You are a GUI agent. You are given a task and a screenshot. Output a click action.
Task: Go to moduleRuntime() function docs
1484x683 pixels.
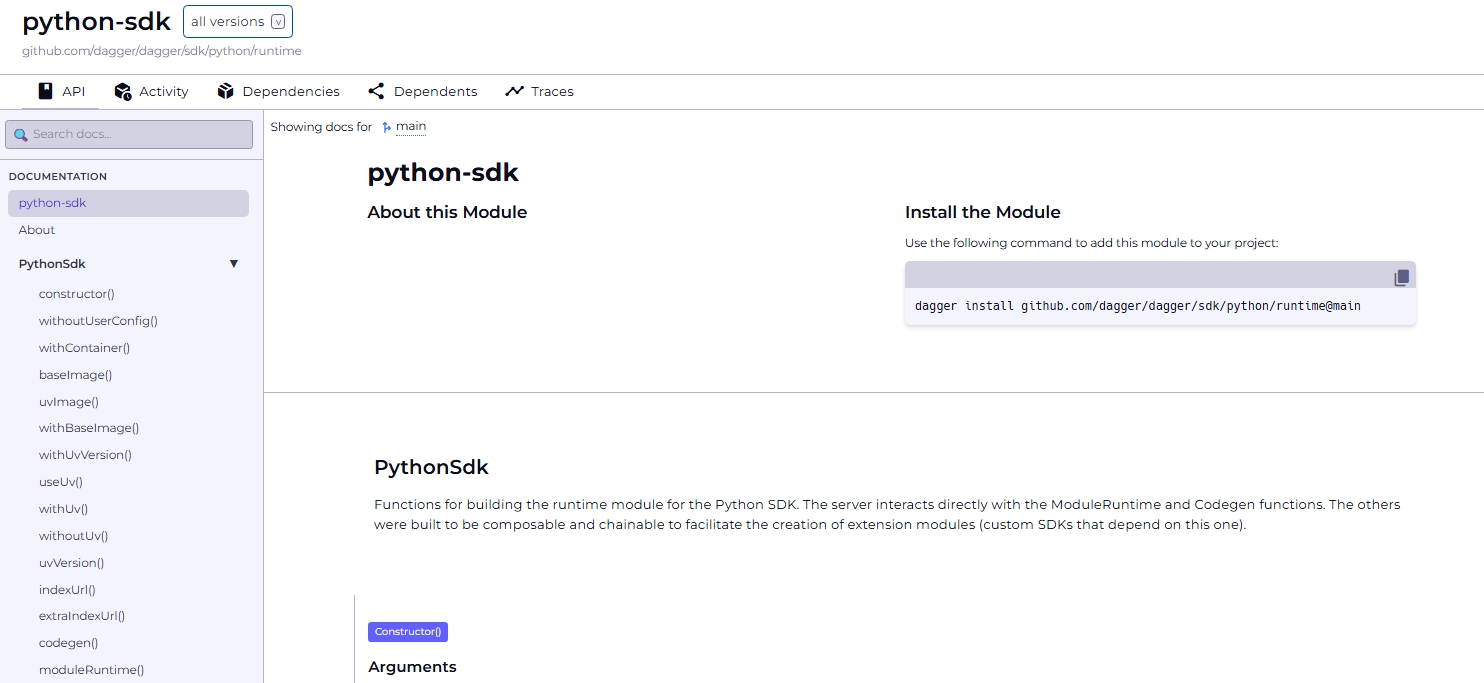pyautogui.click(x=91, y=670)
